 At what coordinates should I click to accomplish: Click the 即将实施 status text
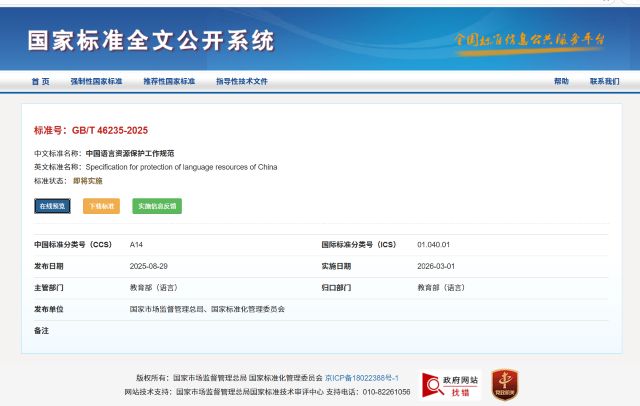pos(87,181)
